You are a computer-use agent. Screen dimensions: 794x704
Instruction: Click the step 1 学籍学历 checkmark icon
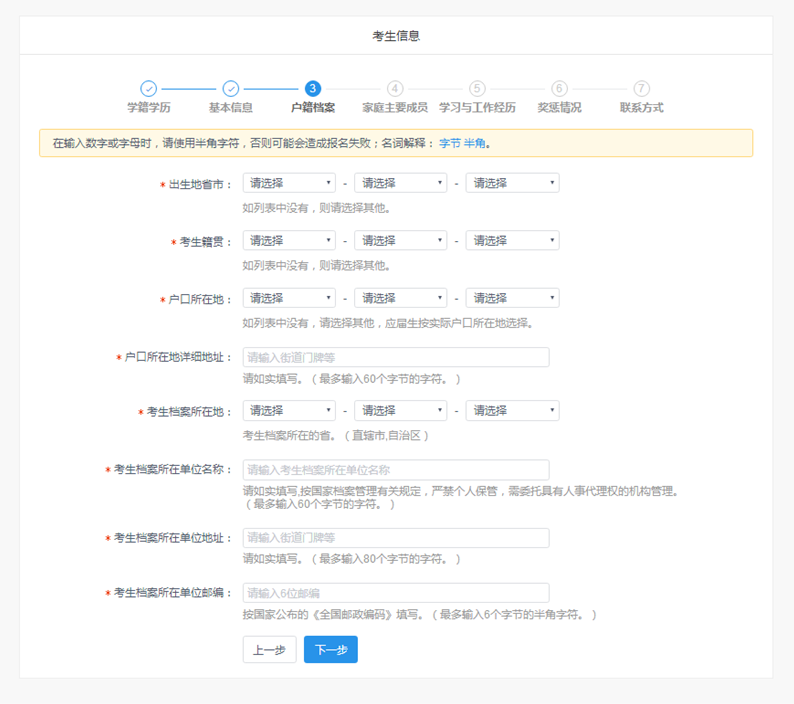148,89
